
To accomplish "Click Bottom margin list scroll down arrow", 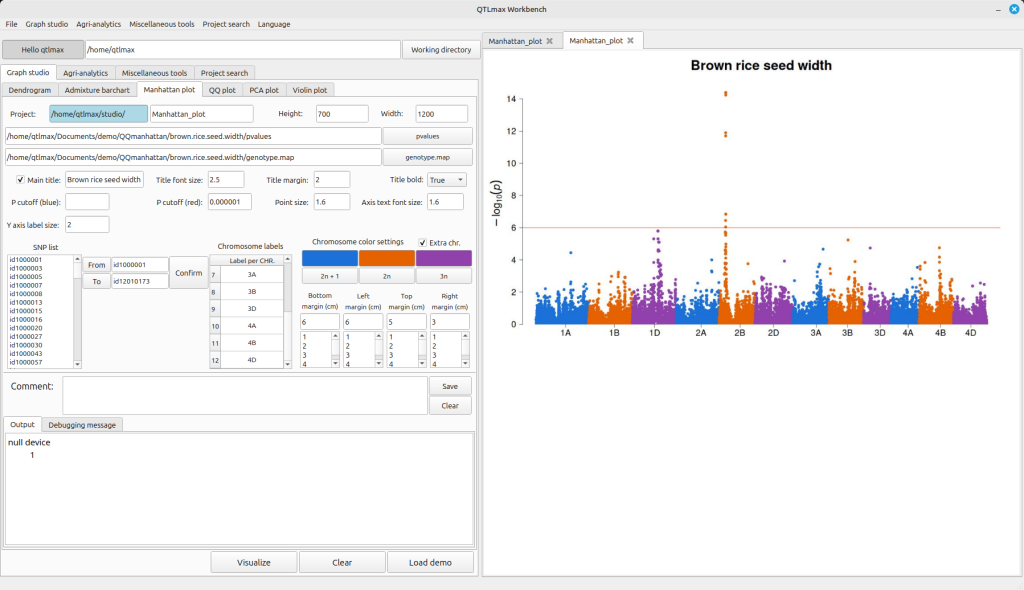I will pos(335,364).
